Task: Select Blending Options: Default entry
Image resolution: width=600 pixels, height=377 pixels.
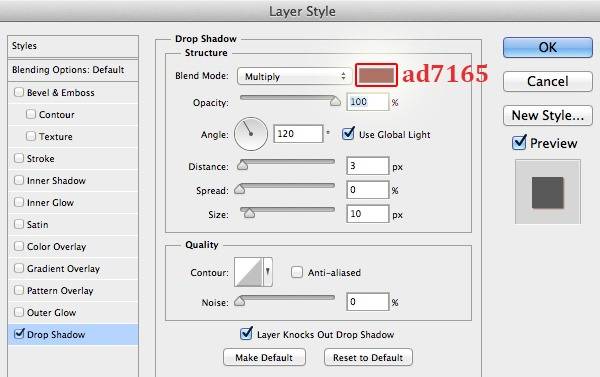Action: pyautogui.click(x=73, y=70)
